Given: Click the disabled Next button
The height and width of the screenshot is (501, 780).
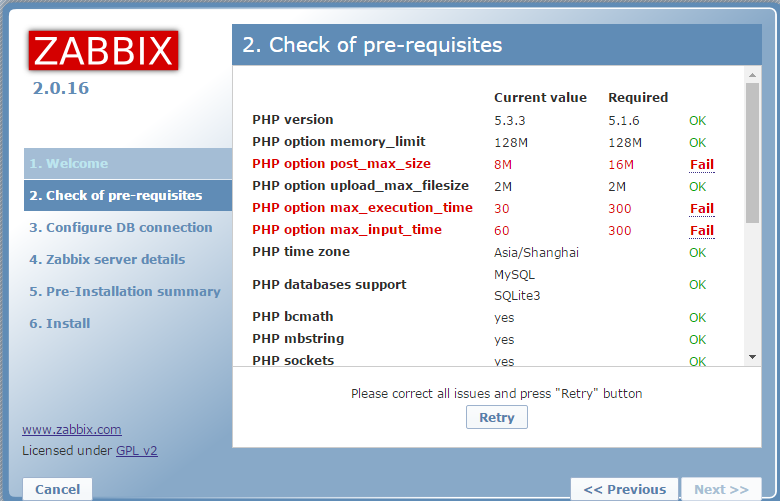Looking at the screenshot, I should 721,489.
